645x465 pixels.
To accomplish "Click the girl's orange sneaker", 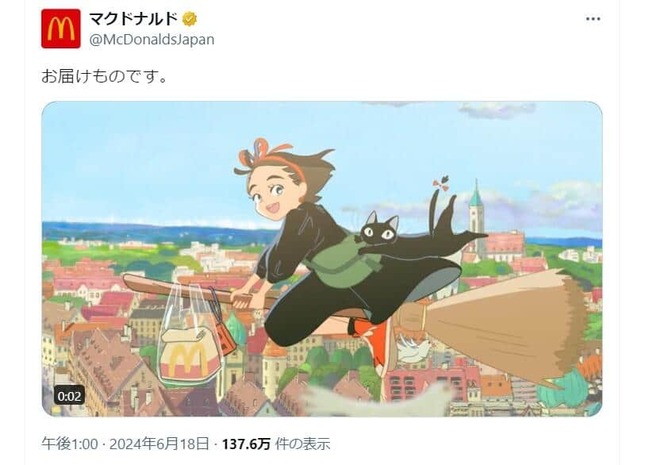I will point(374,342).
